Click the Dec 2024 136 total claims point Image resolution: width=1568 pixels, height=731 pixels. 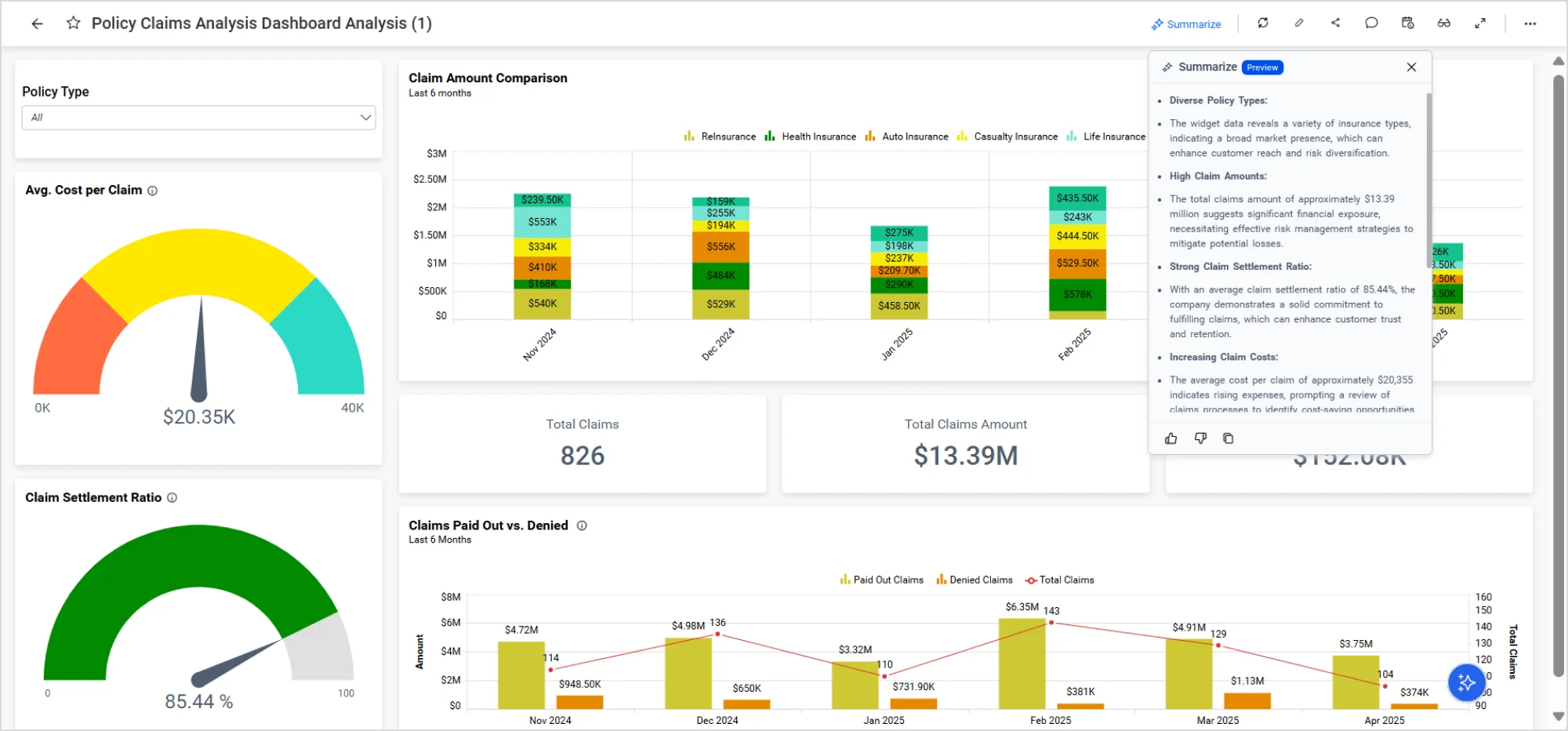(x=717, y=634)
